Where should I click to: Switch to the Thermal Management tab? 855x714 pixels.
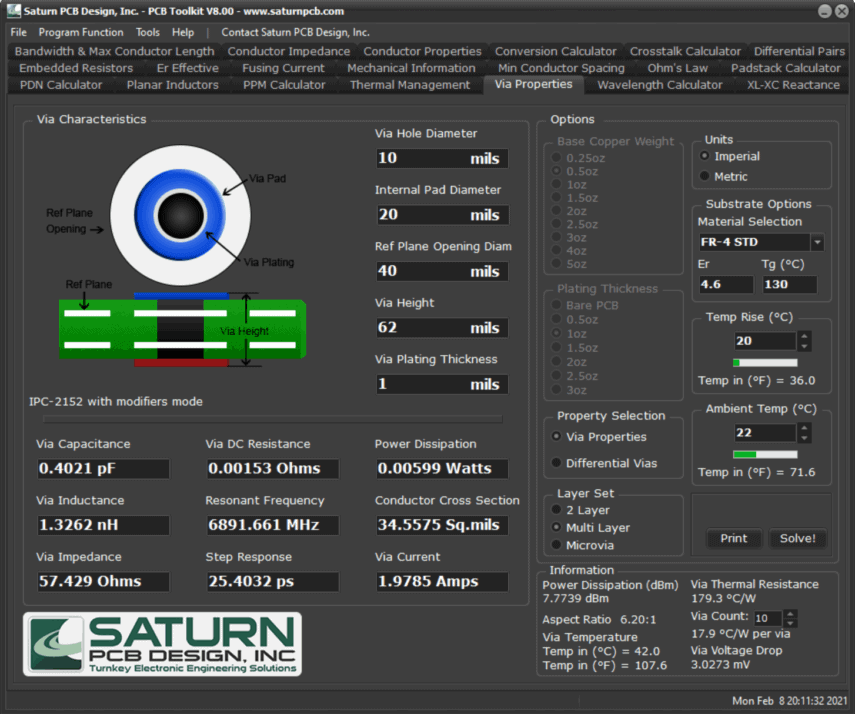pyautogui.click(x=409, y=85)
